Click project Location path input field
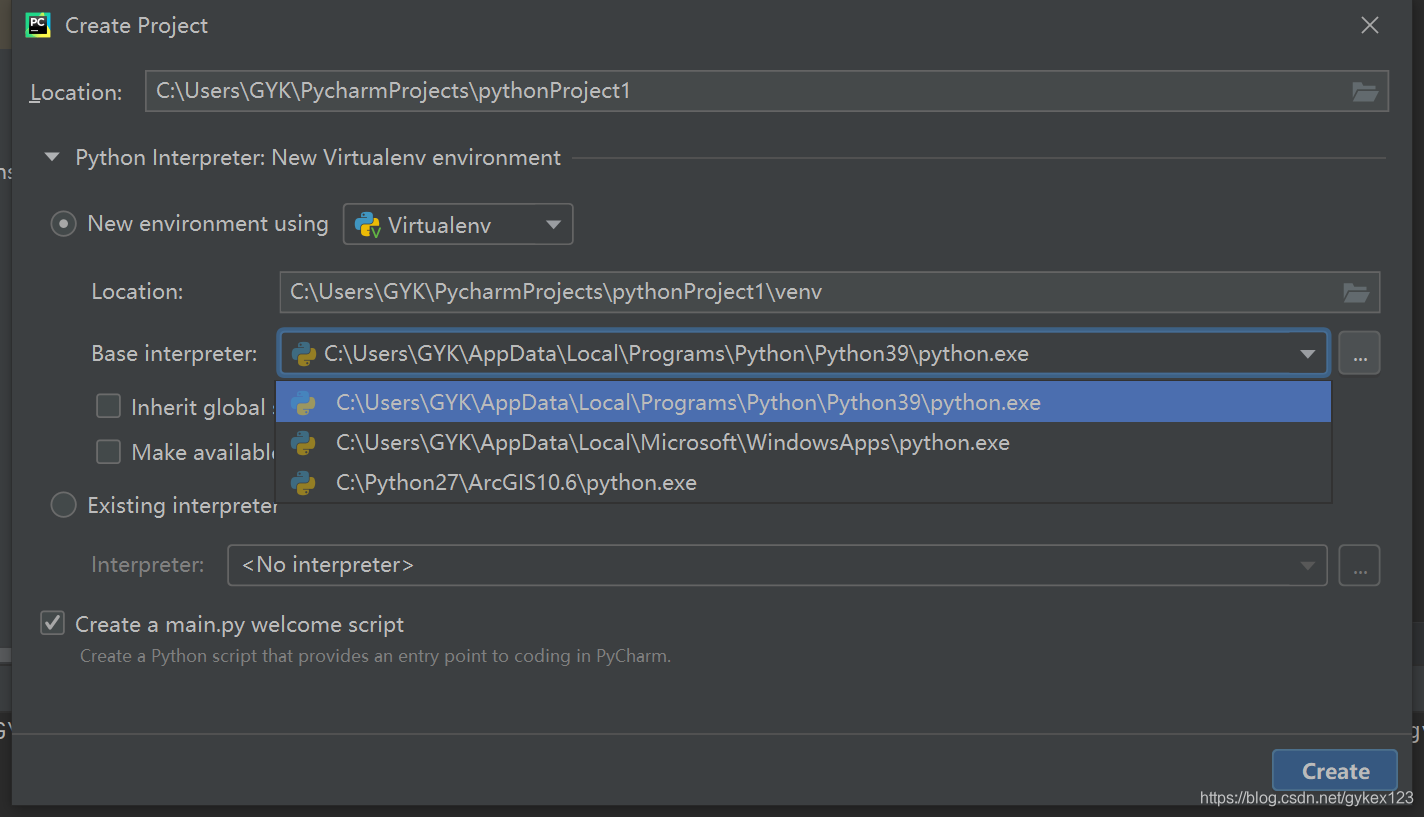The width and height of the screenshot is (1424, 817). click(766, 92)
